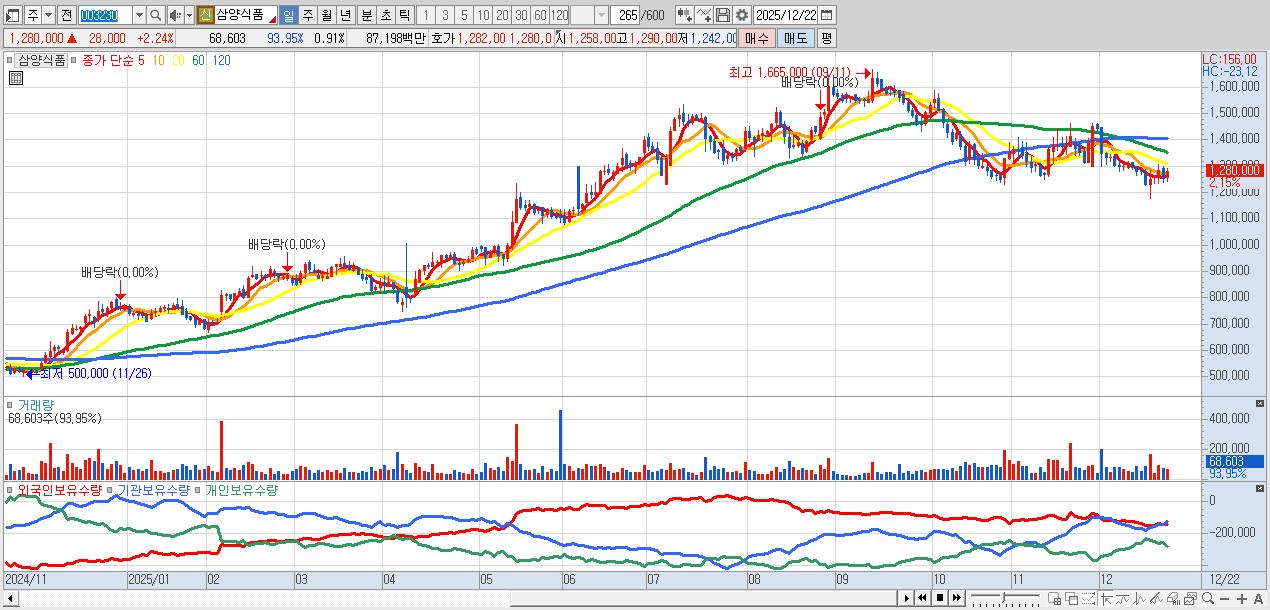Open the dropdown arrow beside speaker icon

tap(189, 15)
